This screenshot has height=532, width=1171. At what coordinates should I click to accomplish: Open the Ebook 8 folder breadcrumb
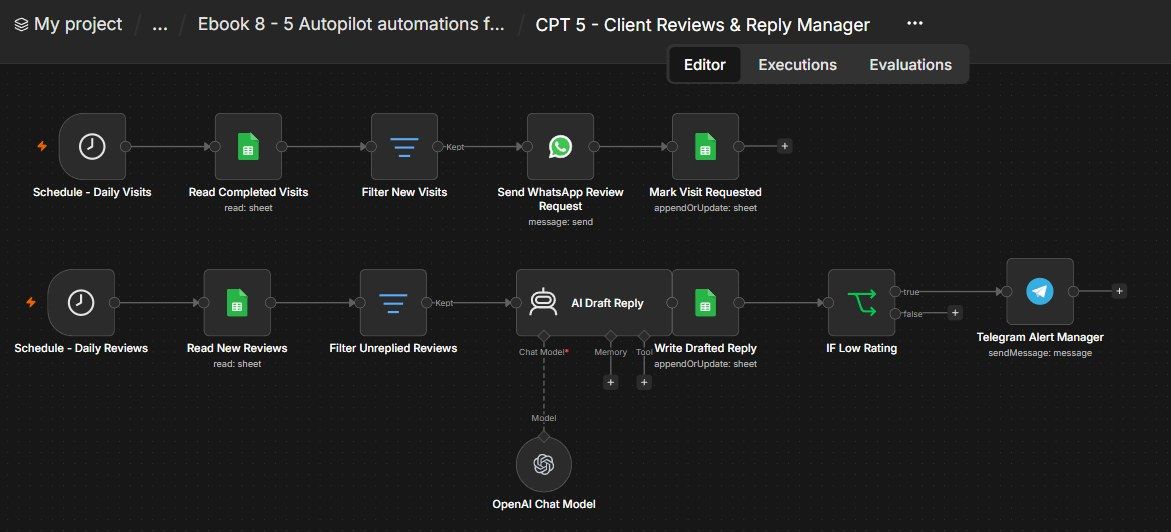pos(351,25)
